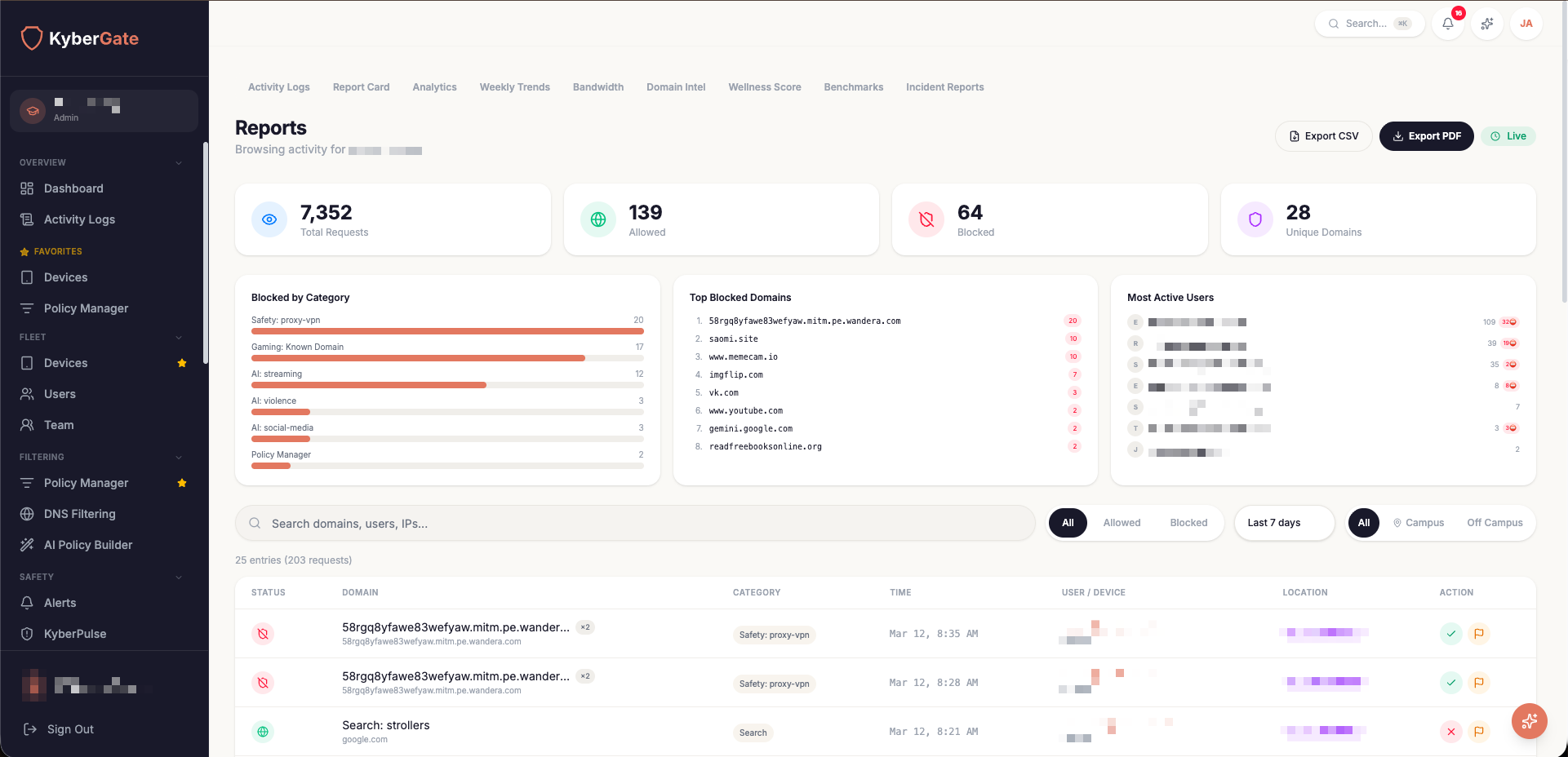Expand x2 grouped entry at 8:35 AM

click(585, 627)
